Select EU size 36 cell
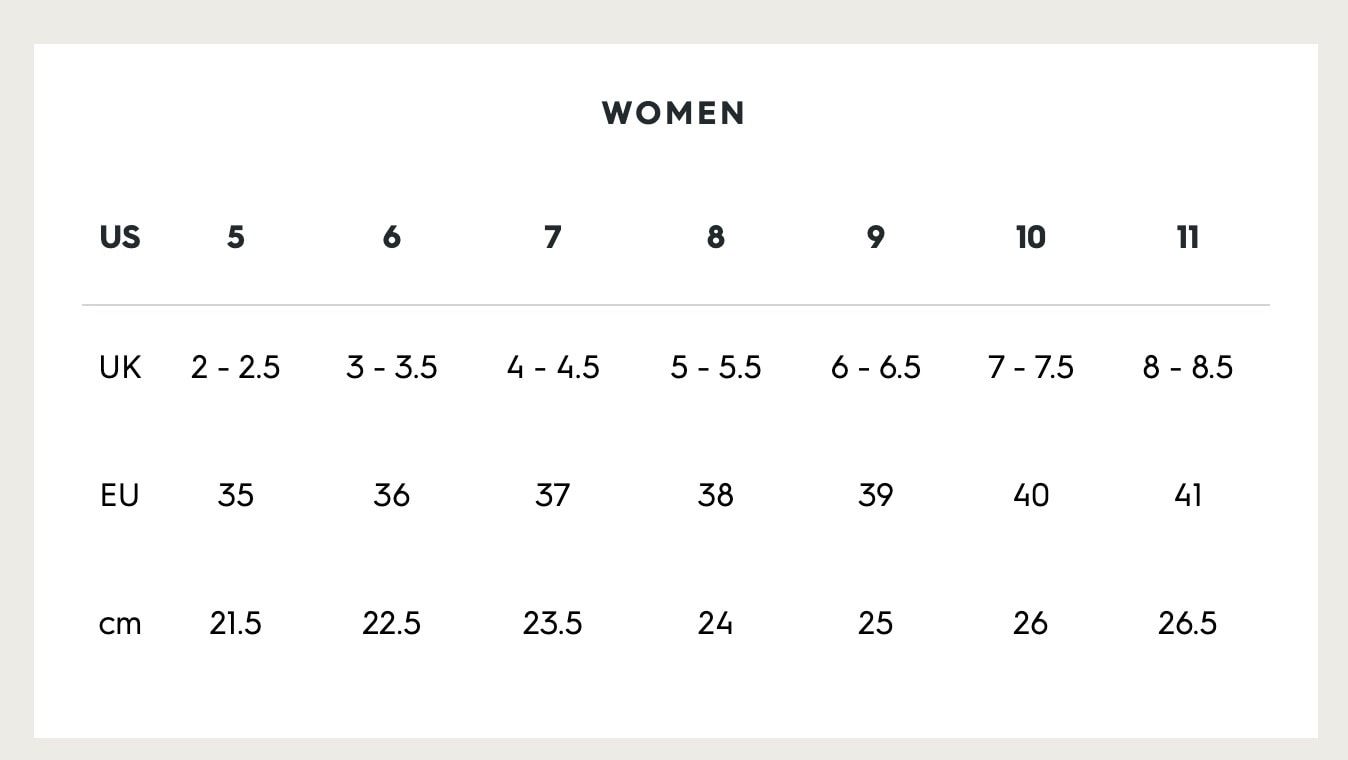1348x760 pixels. [x=391, y=495]
